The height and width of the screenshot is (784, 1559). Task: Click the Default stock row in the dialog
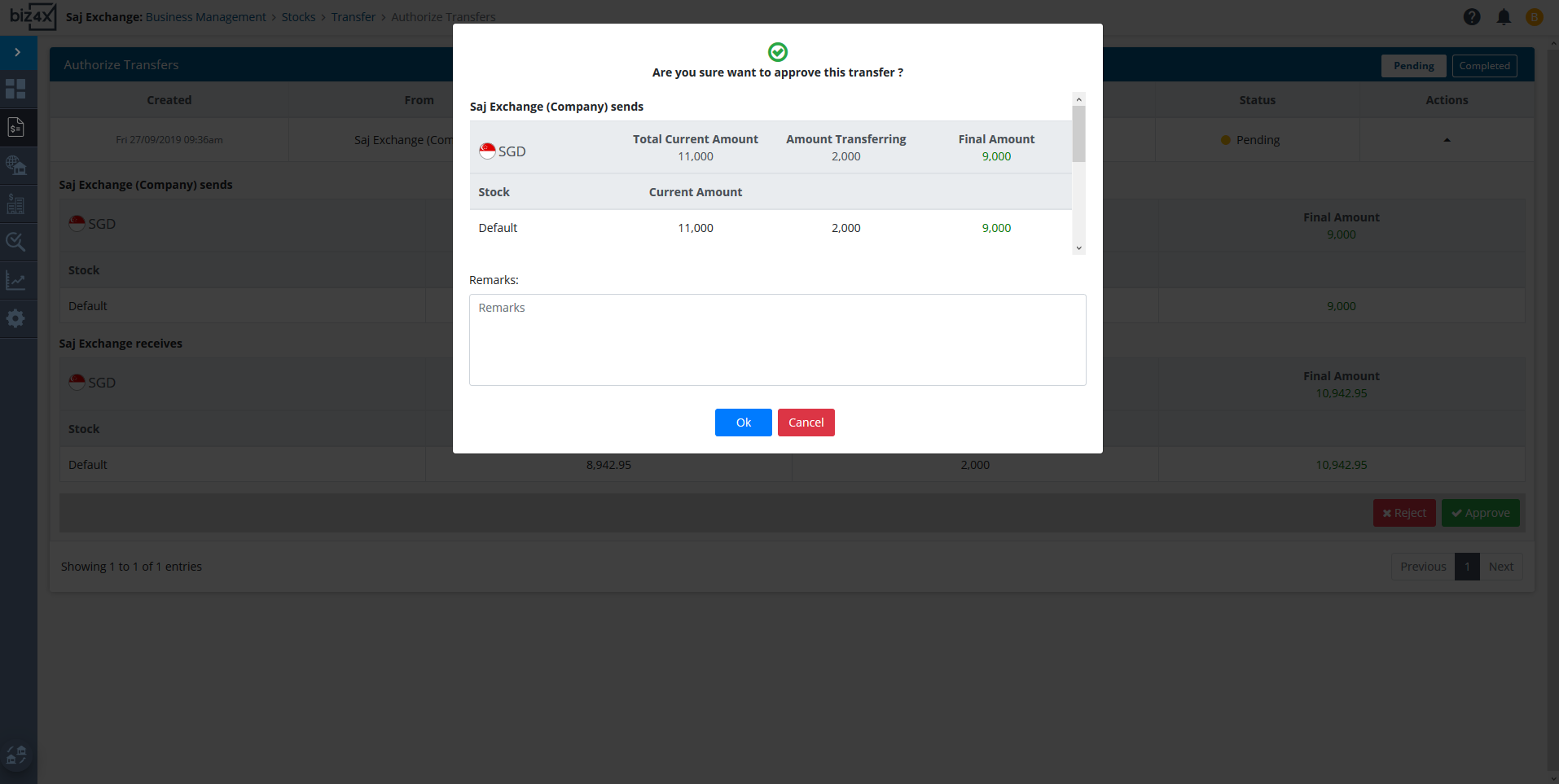[x=771, y=228]
